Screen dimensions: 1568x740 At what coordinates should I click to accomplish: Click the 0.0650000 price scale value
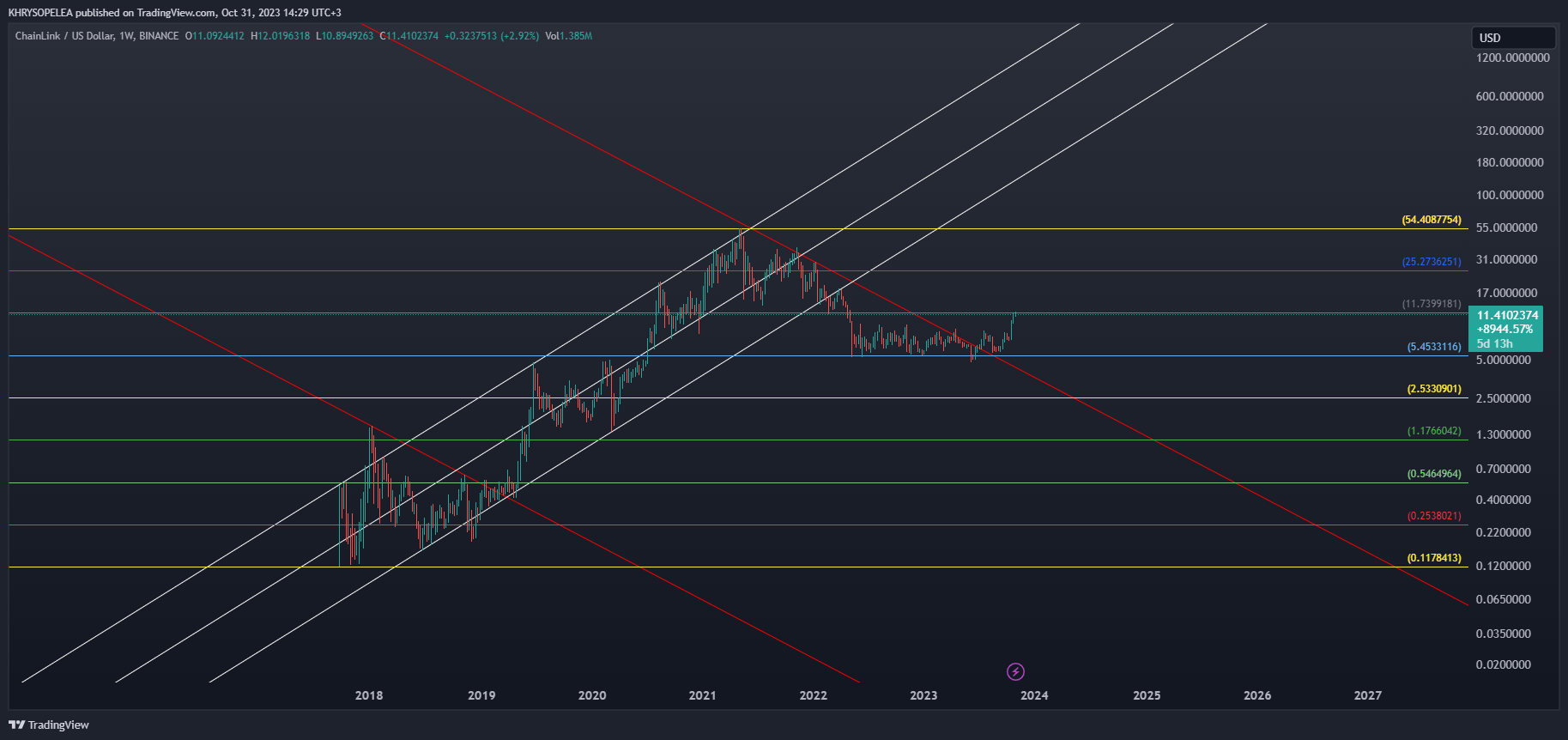point(1504,599)
